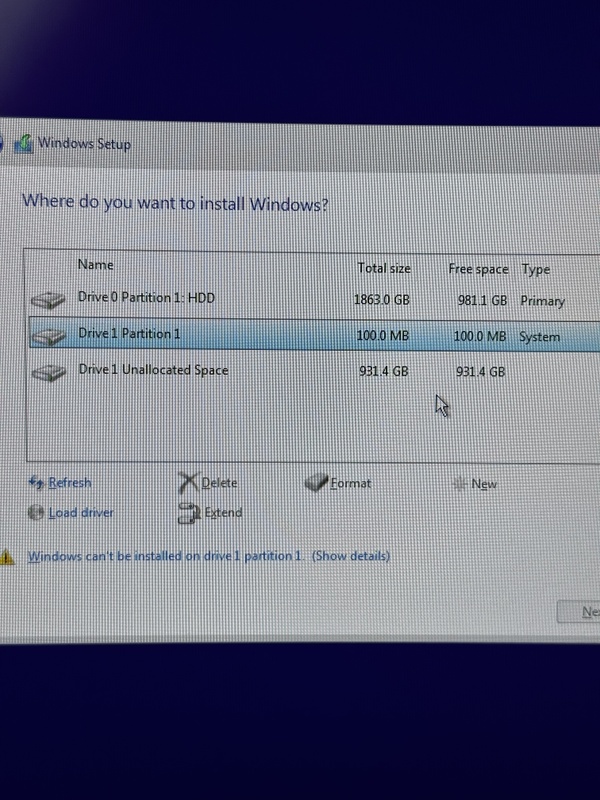
Task: Click the 'Where do you want to install Windows?' heading
Action: click(x=175, y=203)
